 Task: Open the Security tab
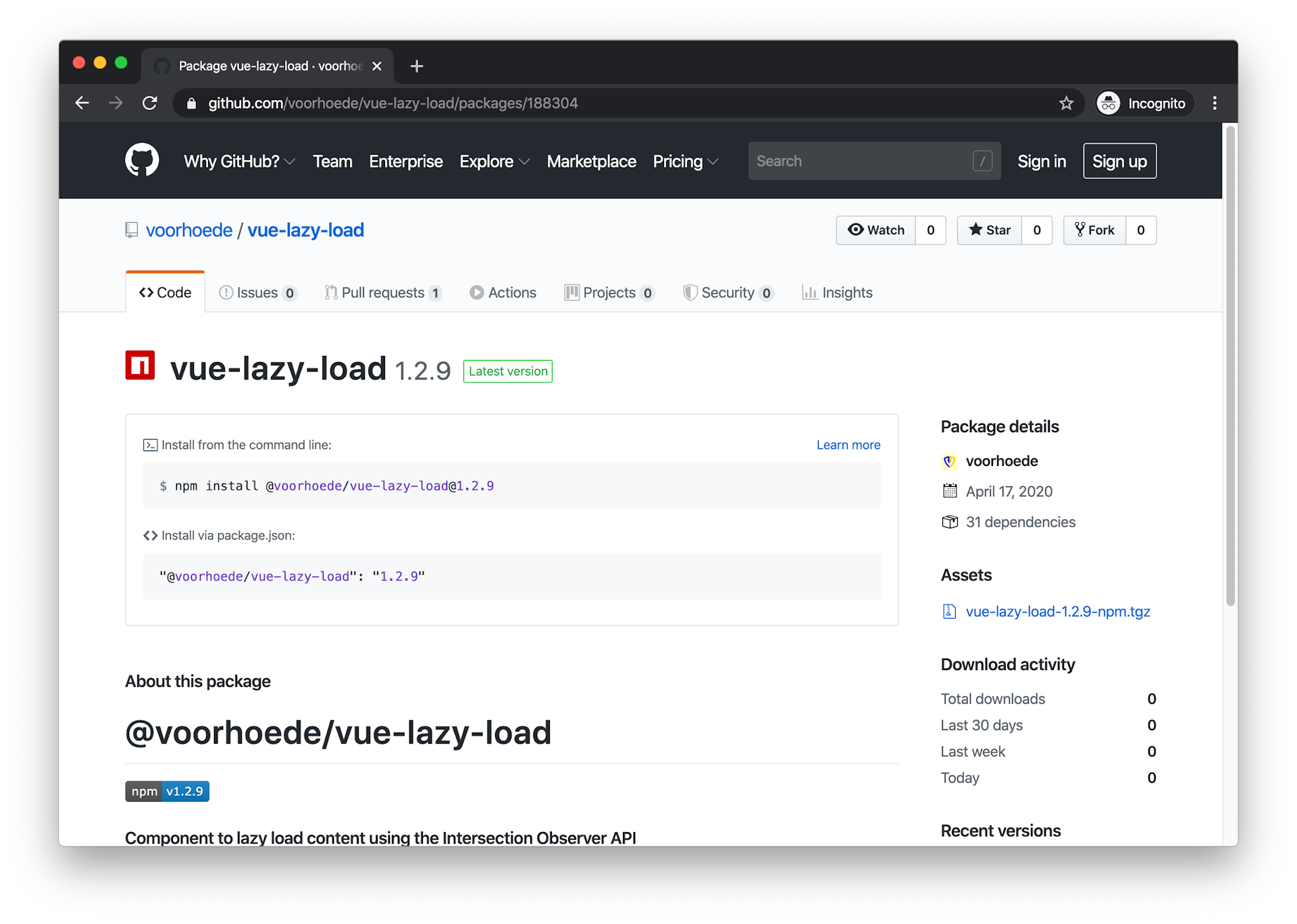pyautogui.click(x=728, y=292)
